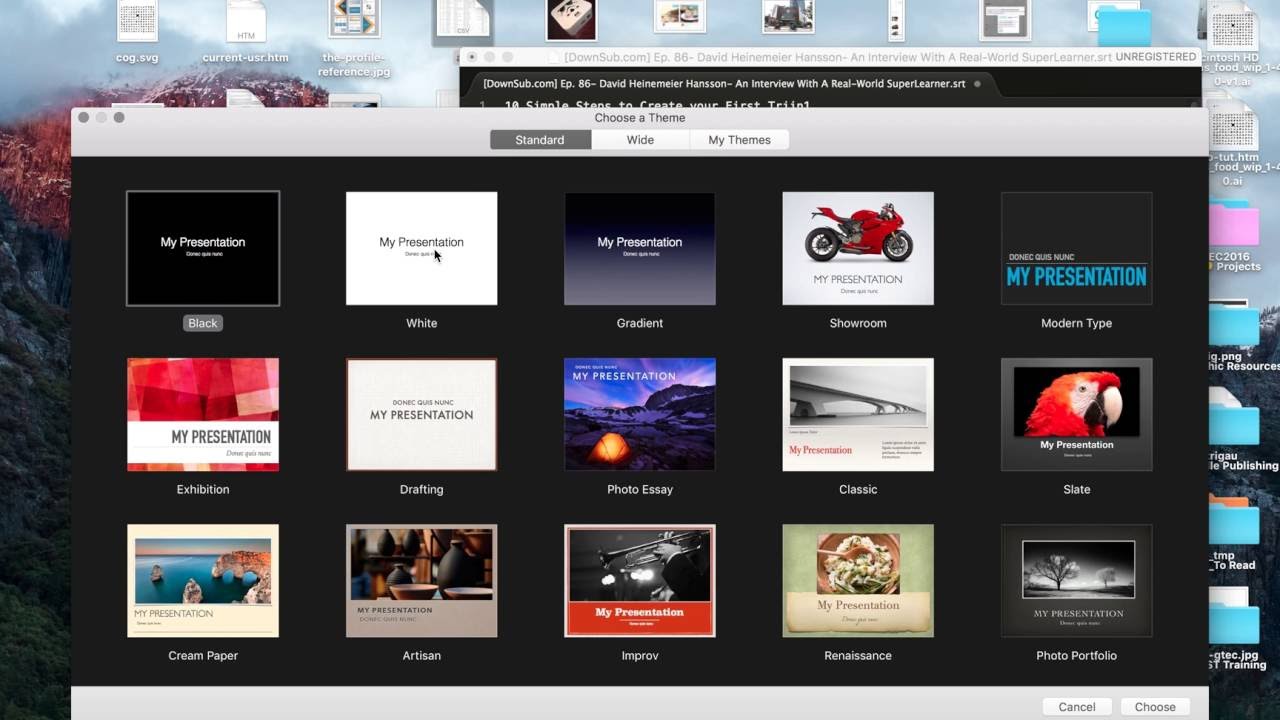Pick the Slate theme with parrot photo
The width and height of the screenshot is (1280, 720).
(1077, 414)
